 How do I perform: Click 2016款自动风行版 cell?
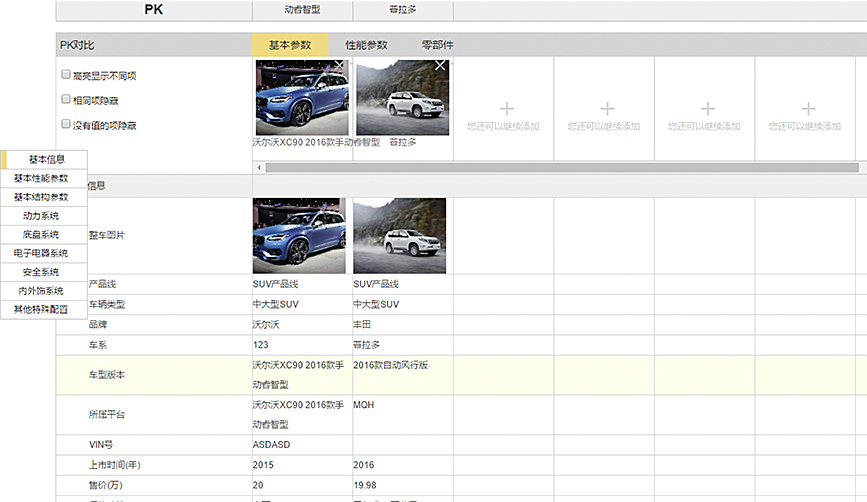[390, 365]
